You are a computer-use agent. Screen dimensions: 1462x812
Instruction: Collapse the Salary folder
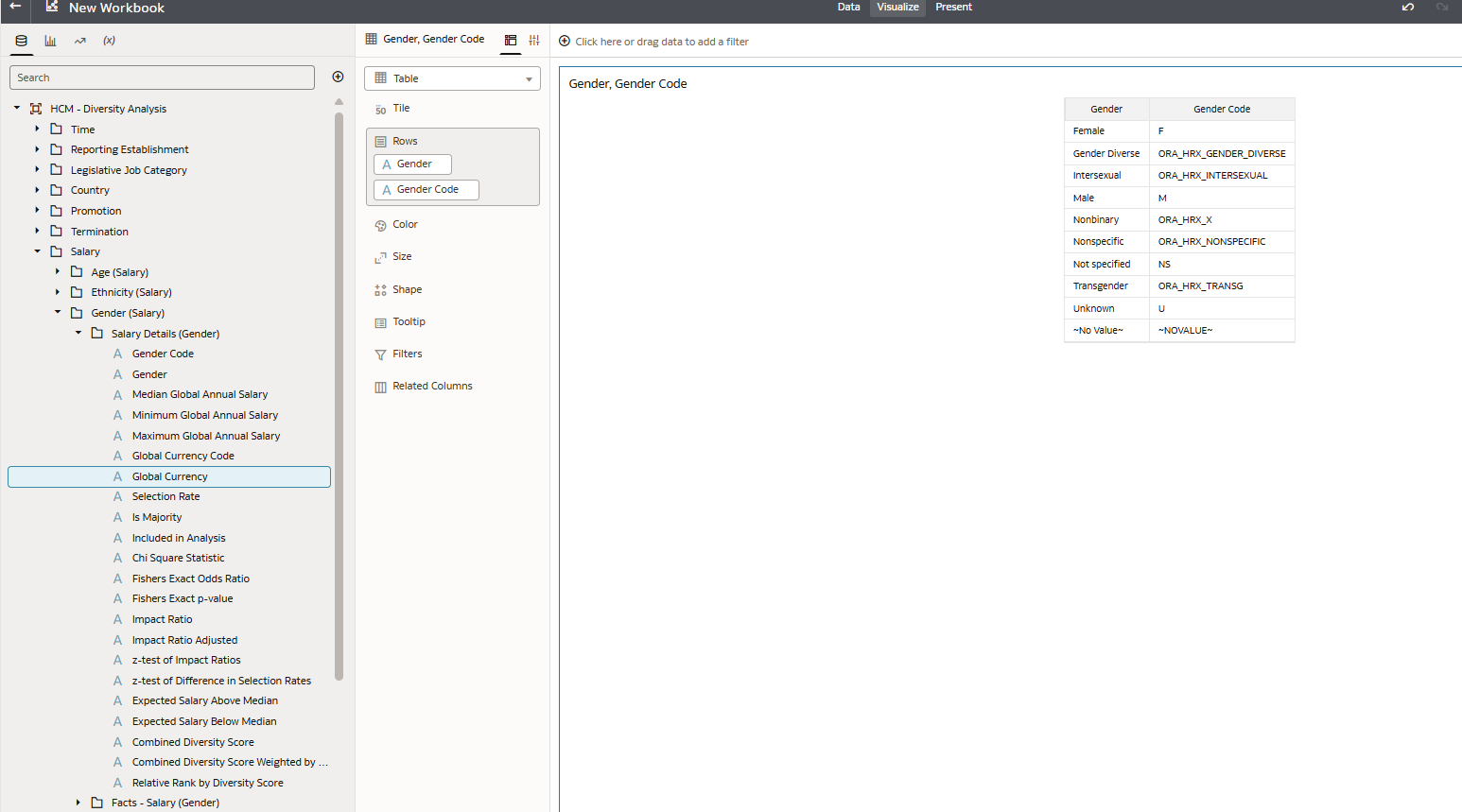tap(37, 251)
